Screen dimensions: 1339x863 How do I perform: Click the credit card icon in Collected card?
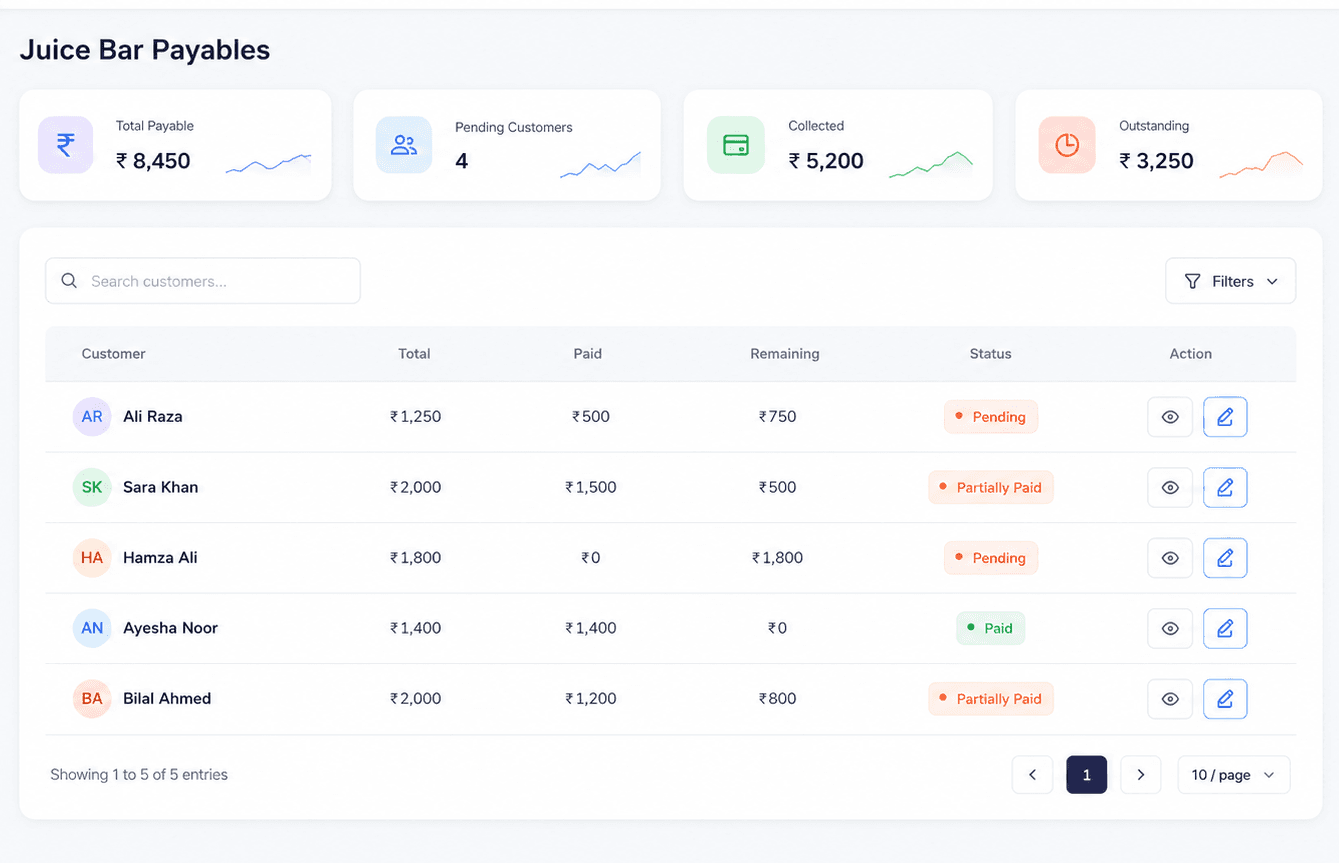pos(735,145)
